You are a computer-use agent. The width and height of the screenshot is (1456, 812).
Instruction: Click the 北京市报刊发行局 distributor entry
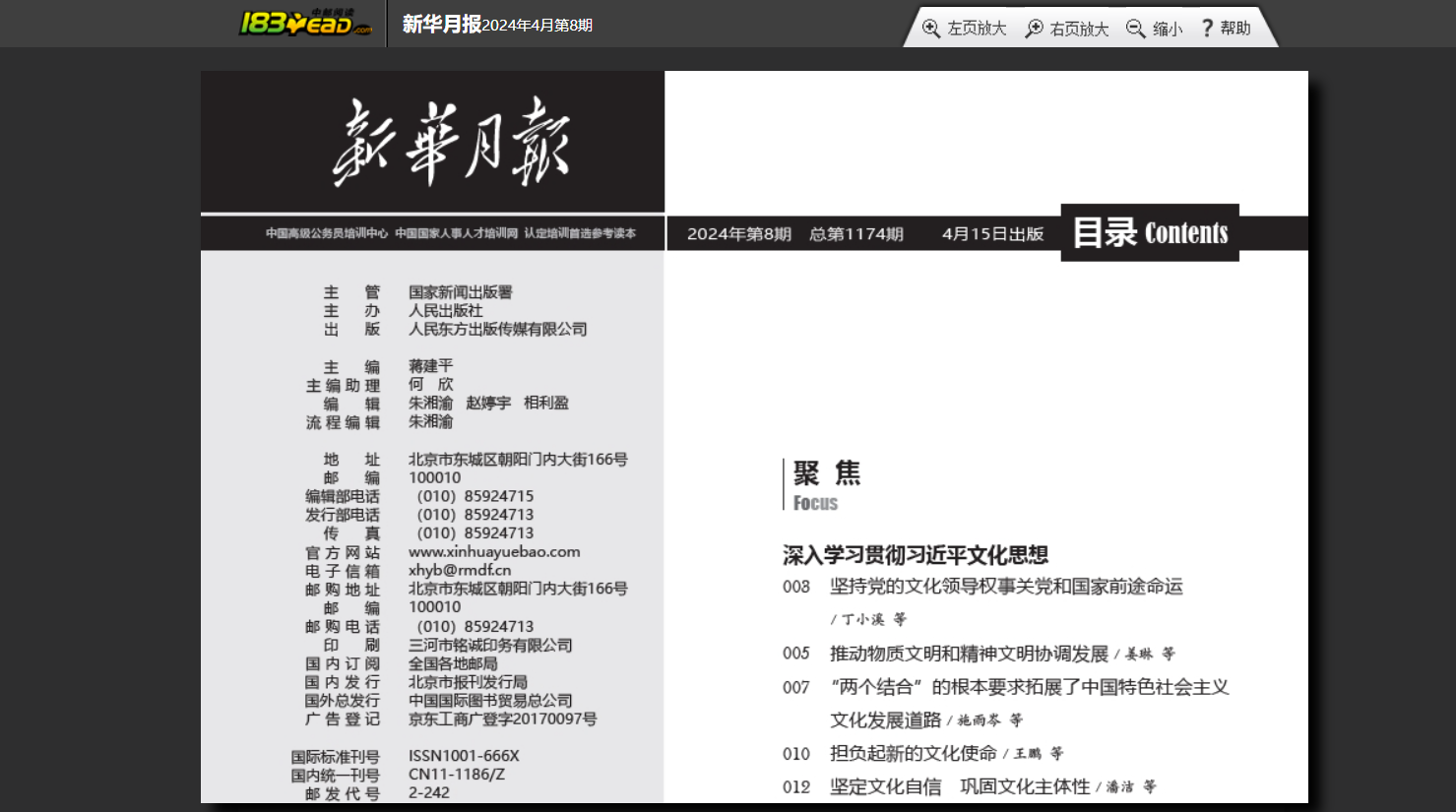pos(468,683)
